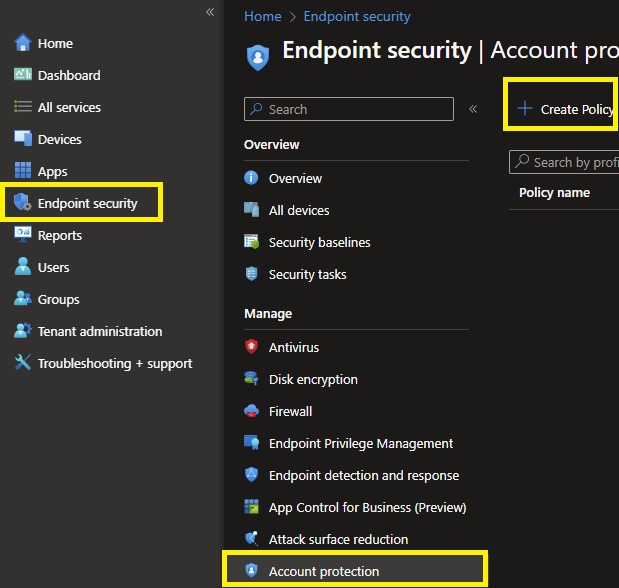Image resolution: width=619 pixels, height=588 pixels.
Task: Click the Firewall icon under Manage
Action: [251, 411]
